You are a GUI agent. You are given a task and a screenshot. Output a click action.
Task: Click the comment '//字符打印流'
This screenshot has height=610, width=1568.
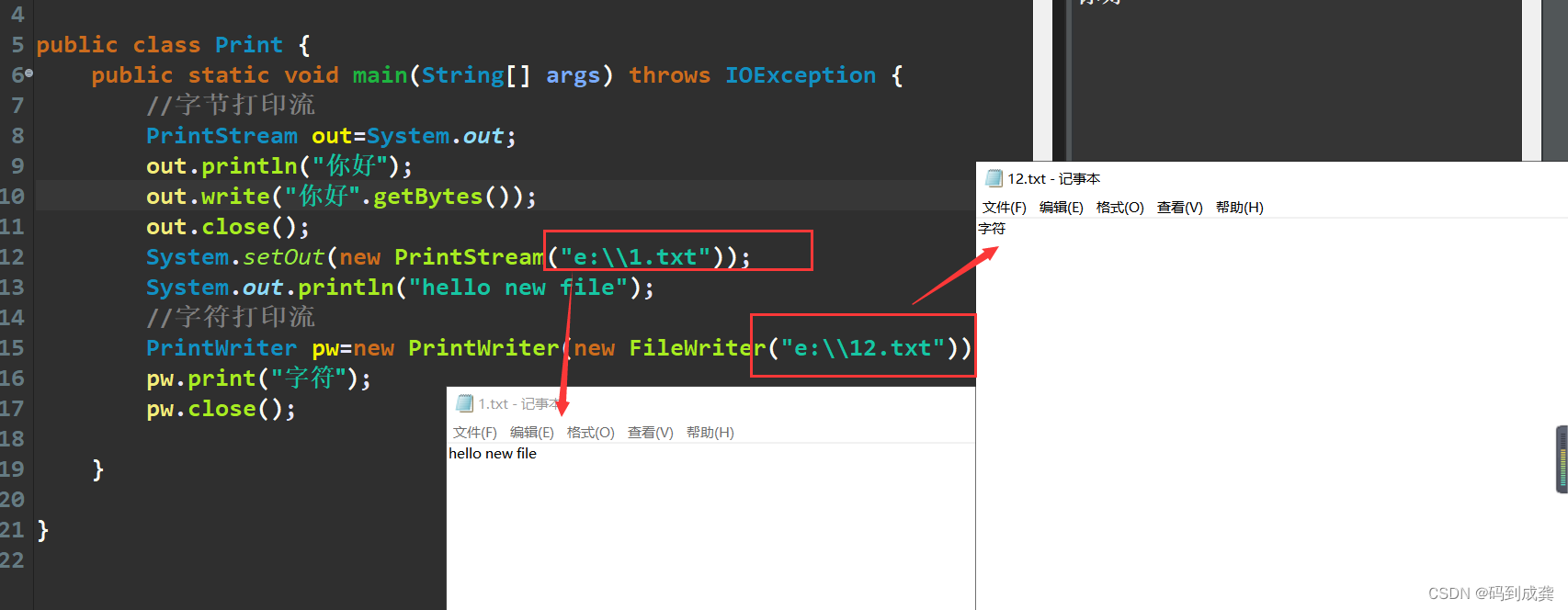point(231,318)
